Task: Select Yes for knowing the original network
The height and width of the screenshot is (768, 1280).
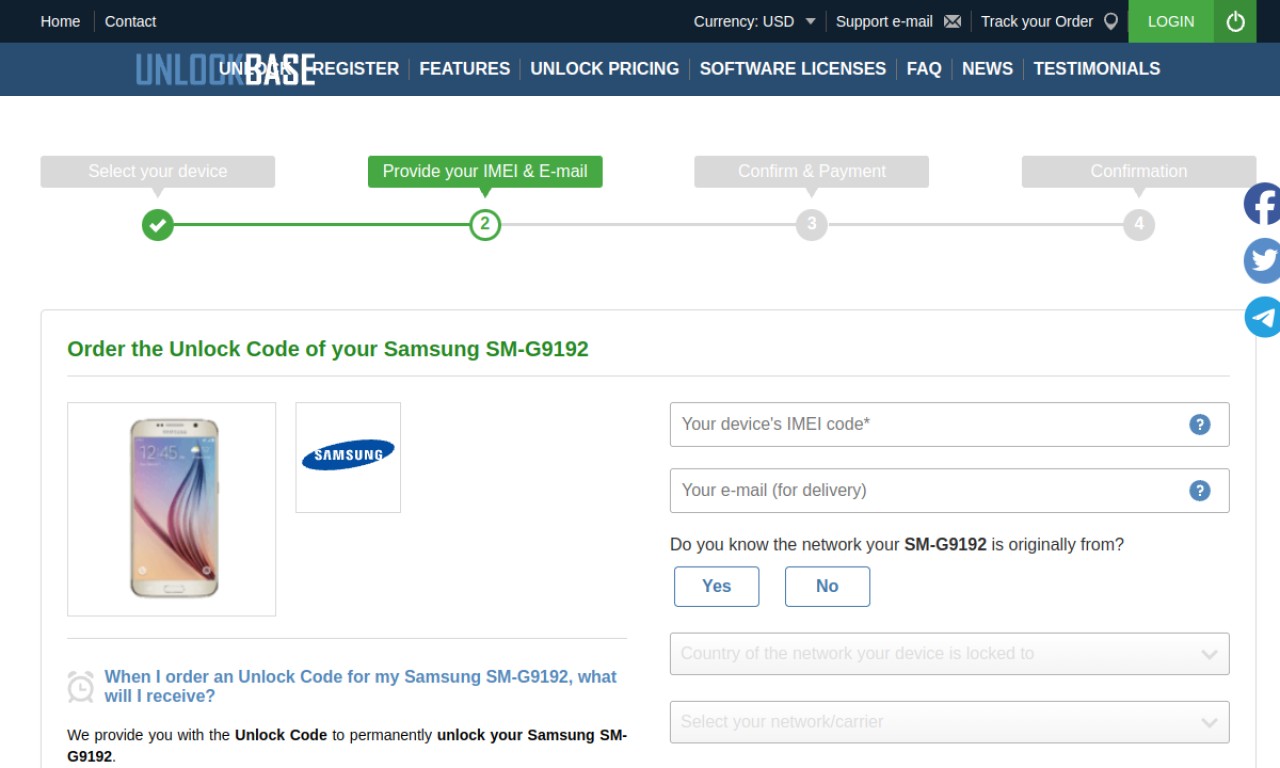Action: click(x=716, y=586)
